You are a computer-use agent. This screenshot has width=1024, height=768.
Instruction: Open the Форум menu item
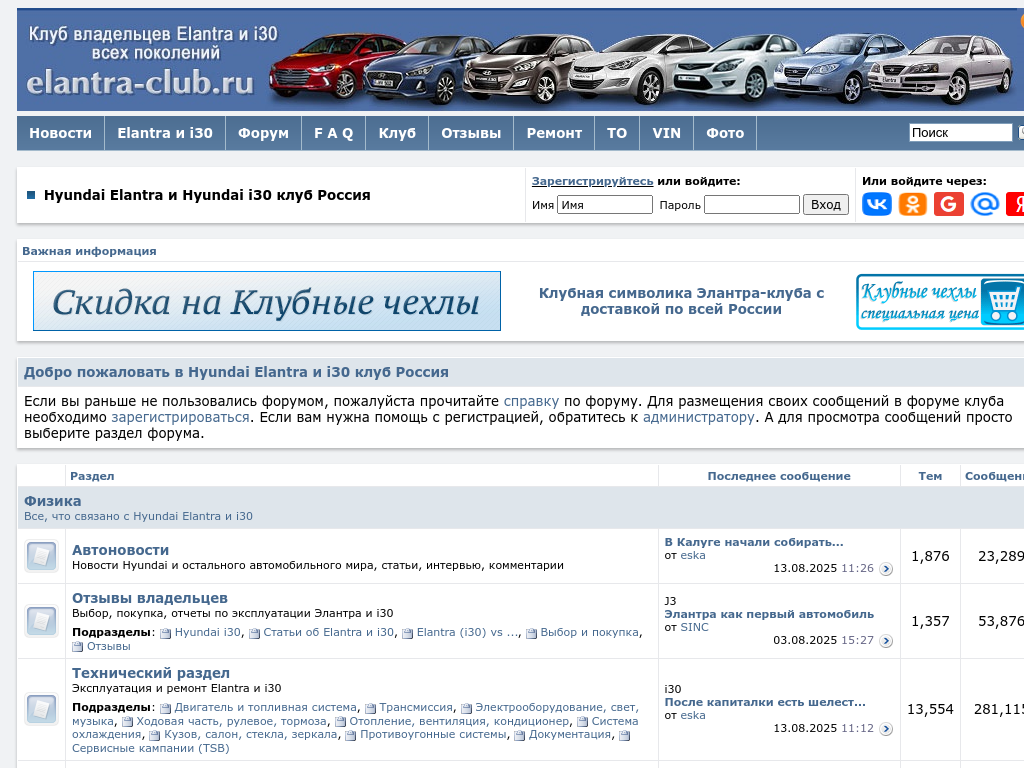(263, 133)
